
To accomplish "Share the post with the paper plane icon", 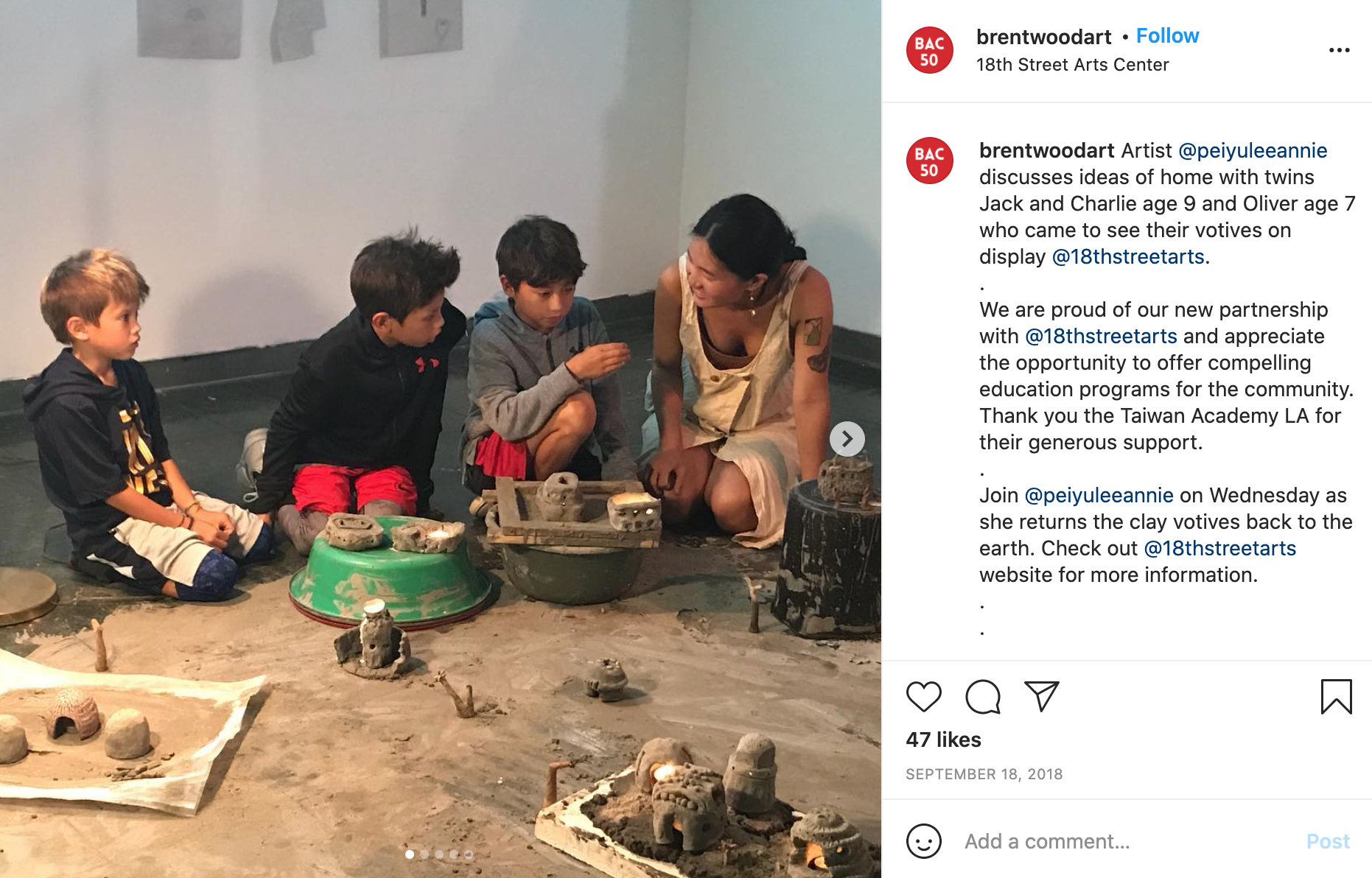I will point(1041,696).
